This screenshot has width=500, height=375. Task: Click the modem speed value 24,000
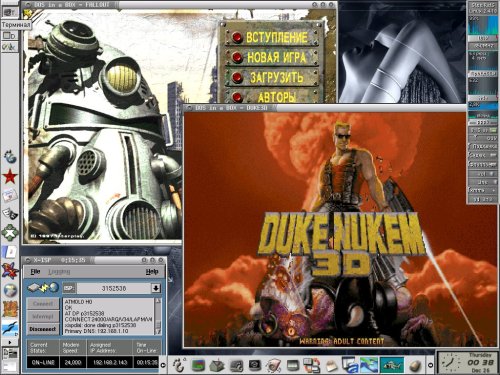coord(73,362)
